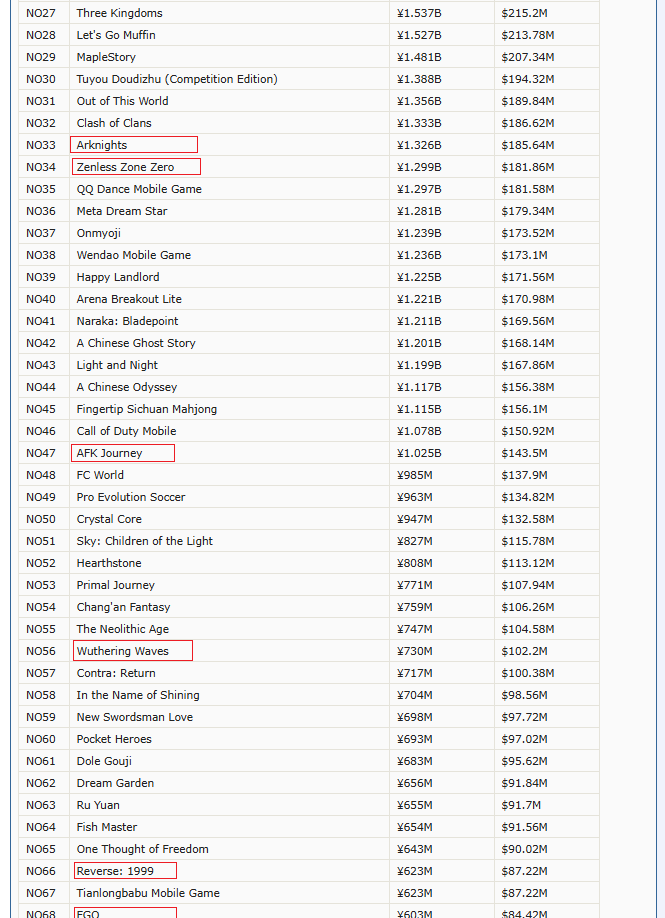This screenshot has height=918, width=665.
Task: Click A Chinese Odyssey entry
Action: (126, 387)
